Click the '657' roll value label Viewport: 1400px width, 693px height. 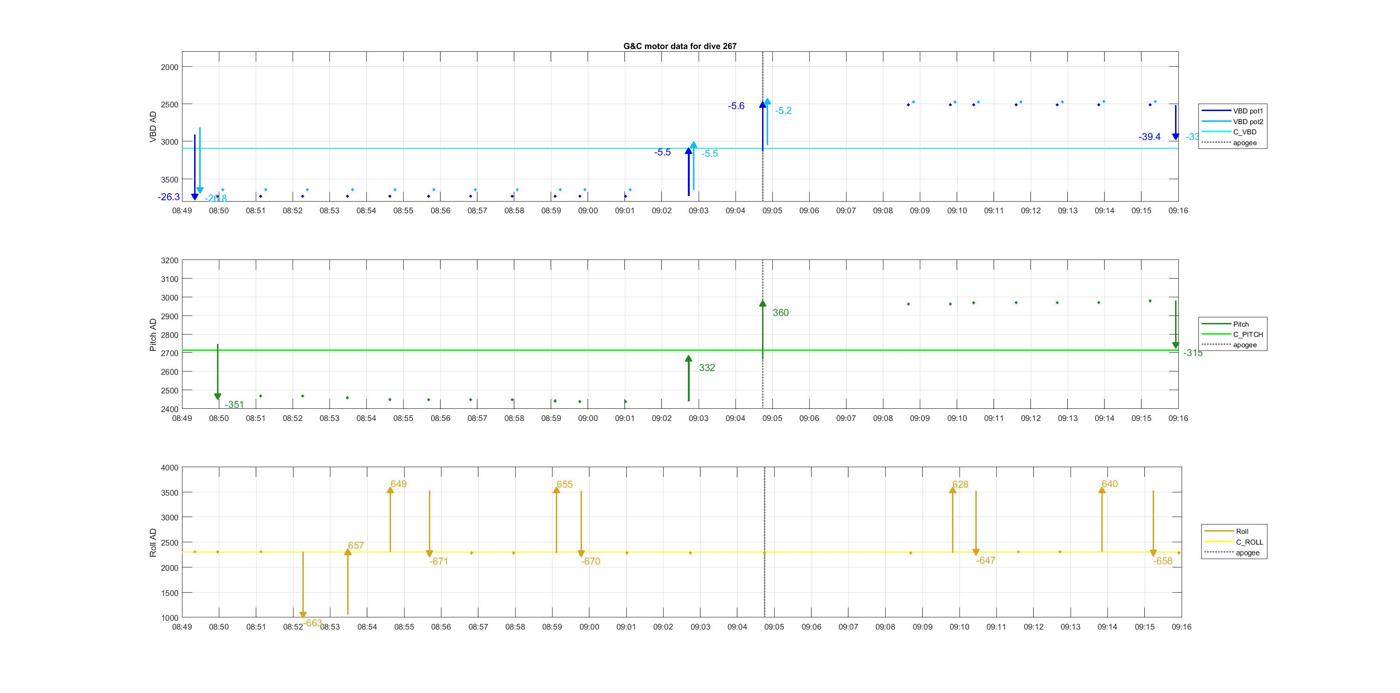click(356, 546)
